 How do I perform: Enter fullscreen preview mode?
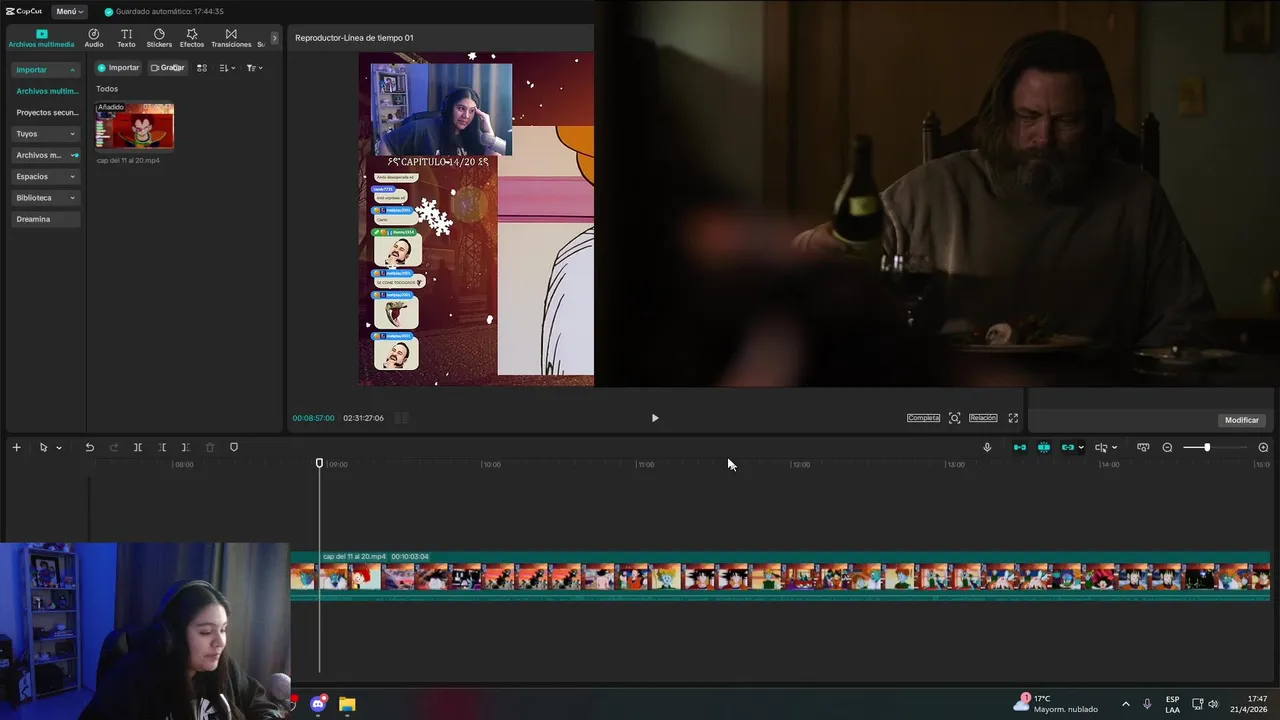tap(1013, 418)
